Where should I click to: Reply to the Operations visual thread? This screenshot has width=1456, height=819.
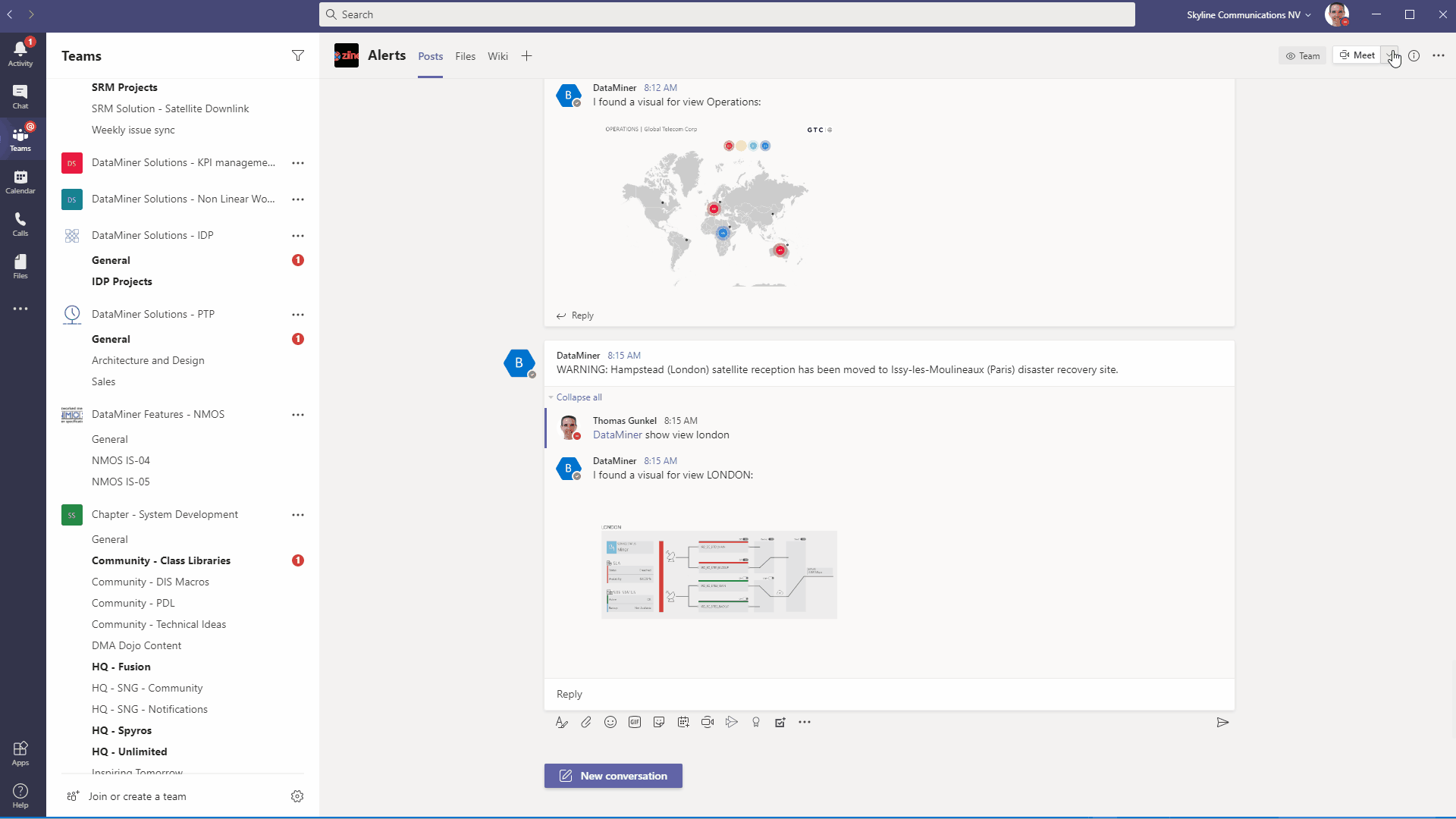tap(575, 315)
